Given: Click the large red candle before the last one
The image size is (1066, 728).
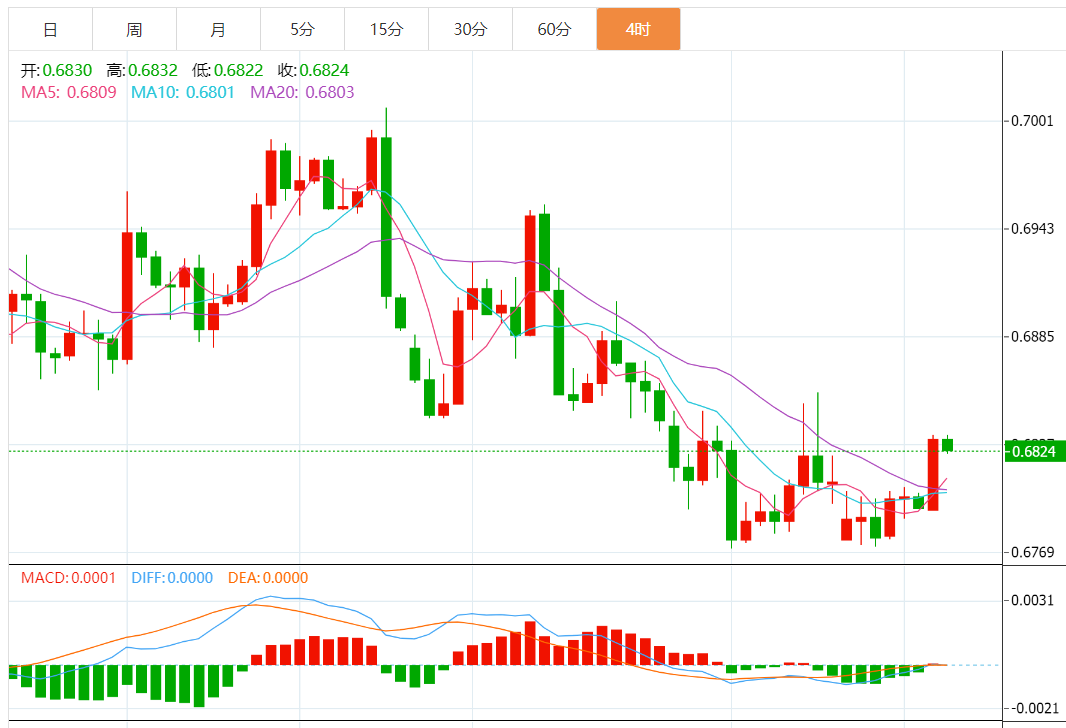Looking at the screenshot, I should pos(933,474).
